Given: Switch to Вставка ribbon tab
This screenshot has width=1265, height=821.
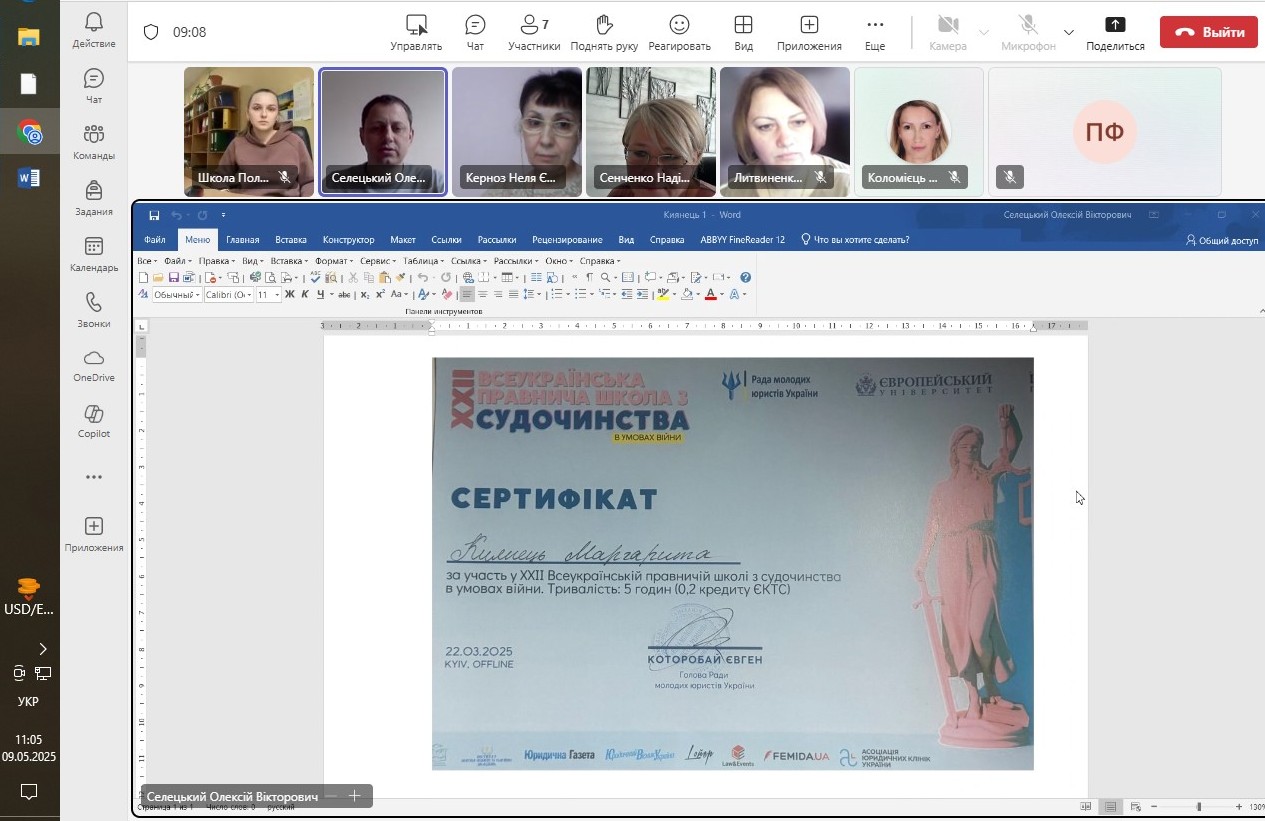Looking at the screenshot, I should [291, 240].
